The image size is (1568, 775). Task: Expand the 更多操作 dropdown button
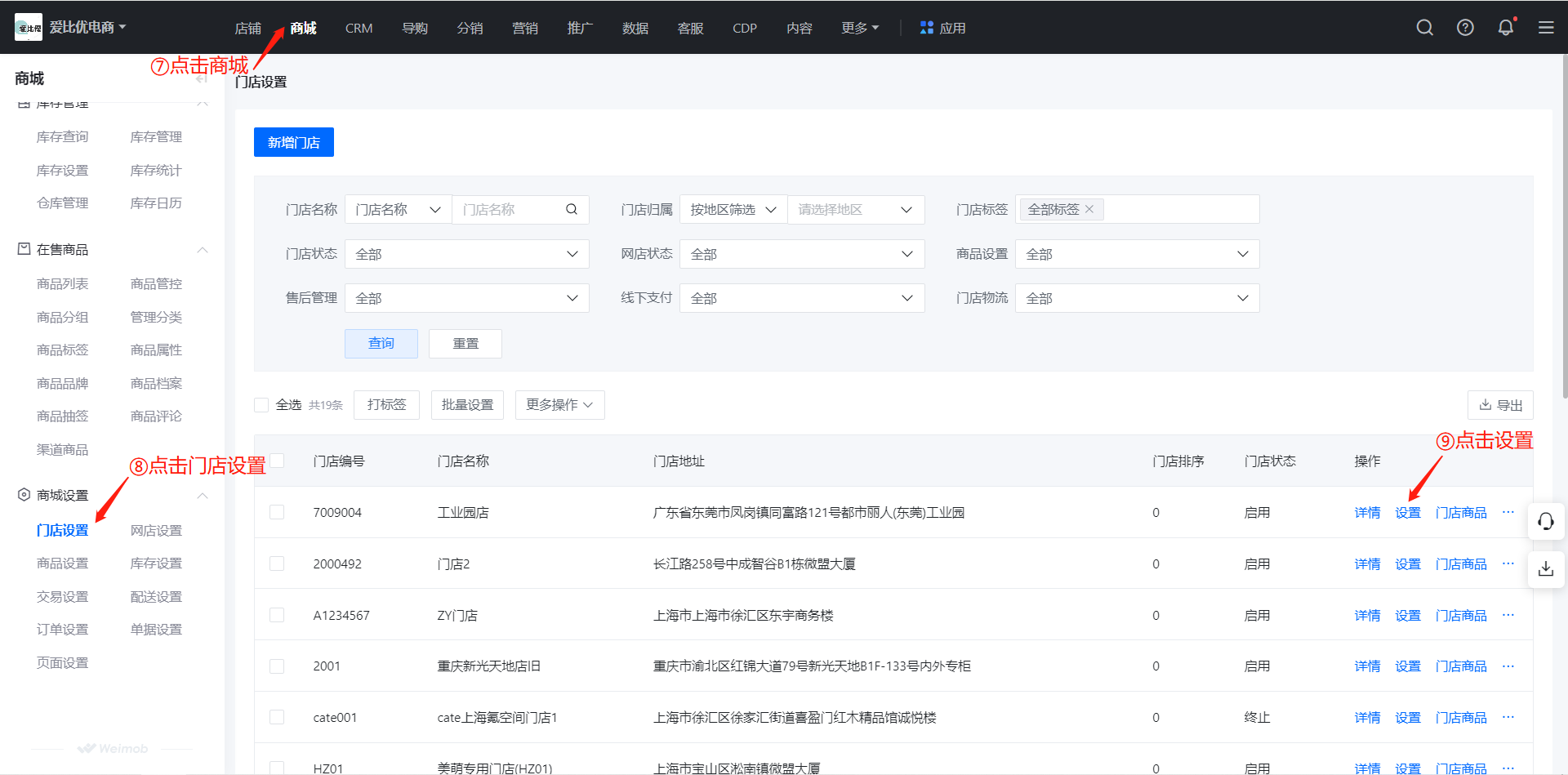click(559, 405)
